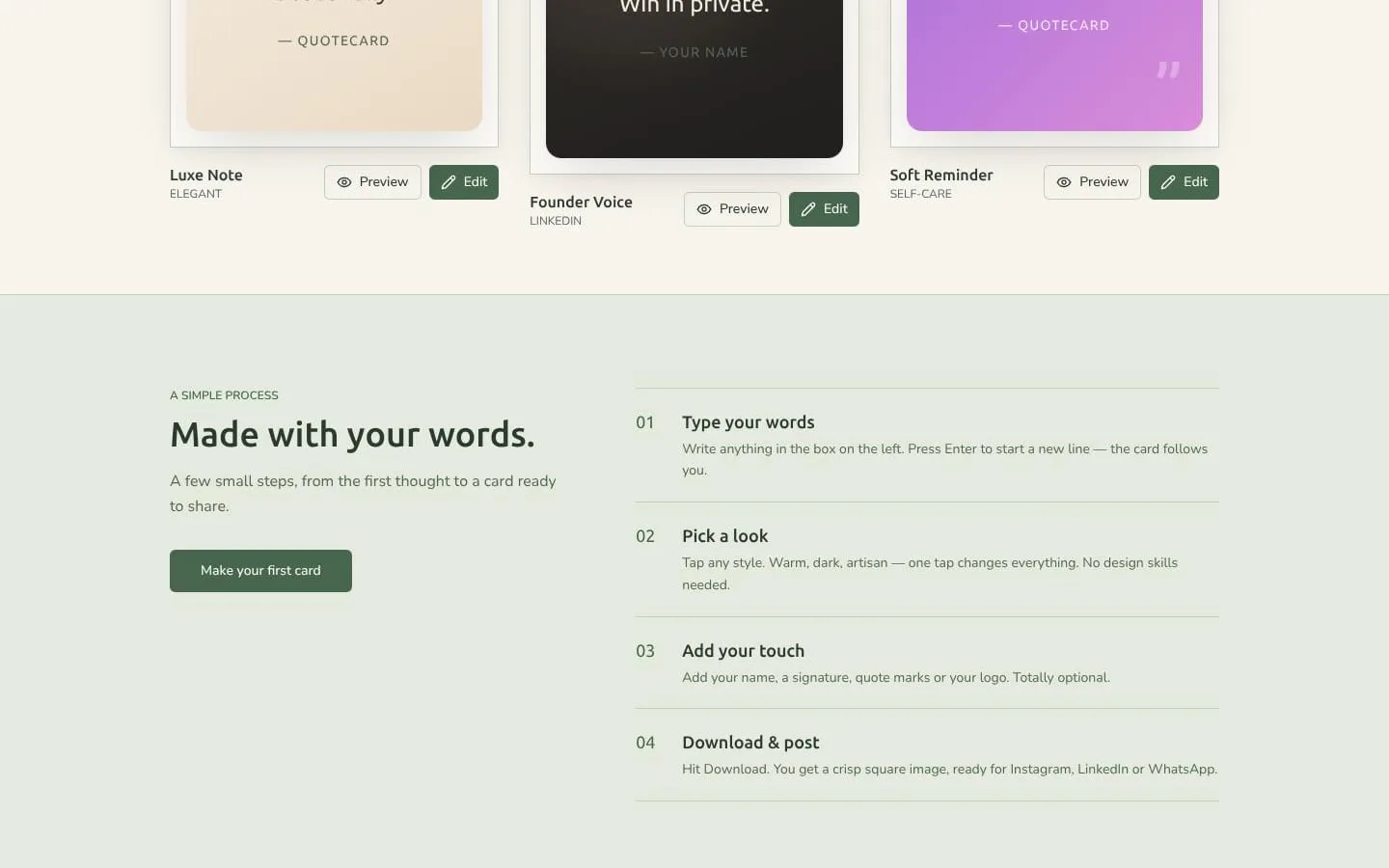
Task: Click the pencil icon in Luxe Note's Edit button
Action: coord(449,182)
